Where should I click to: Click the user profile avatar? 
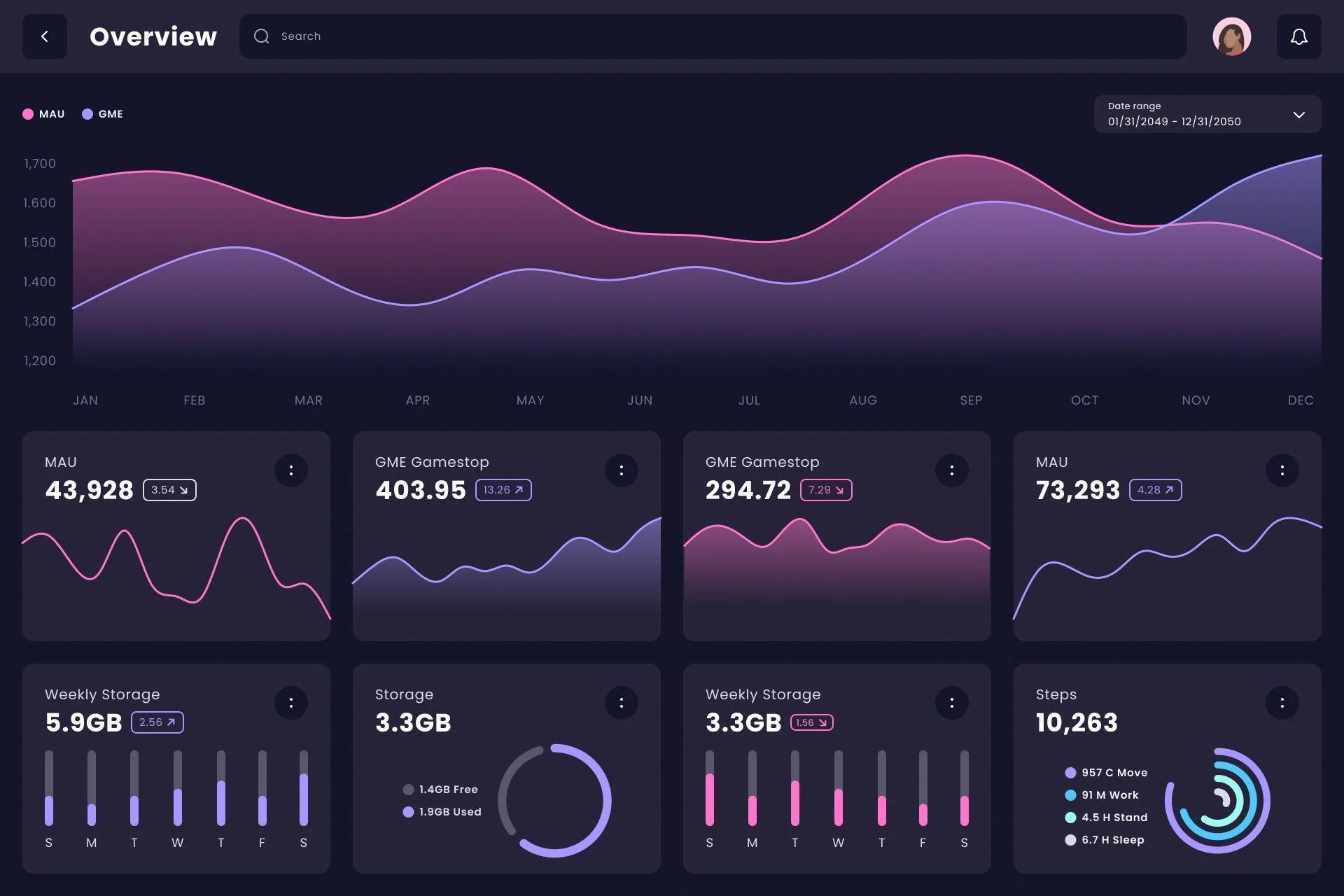1231,36
